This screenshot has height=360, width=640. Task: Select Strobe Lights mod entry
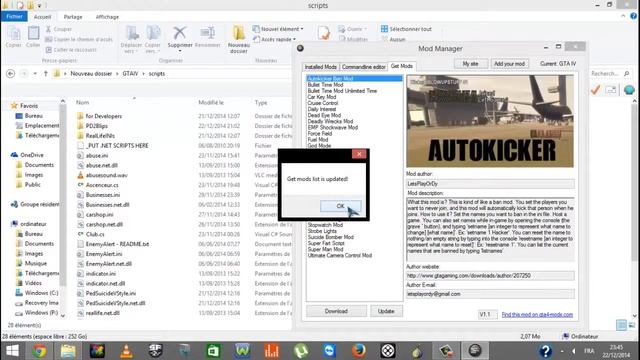tap(322, 231)
